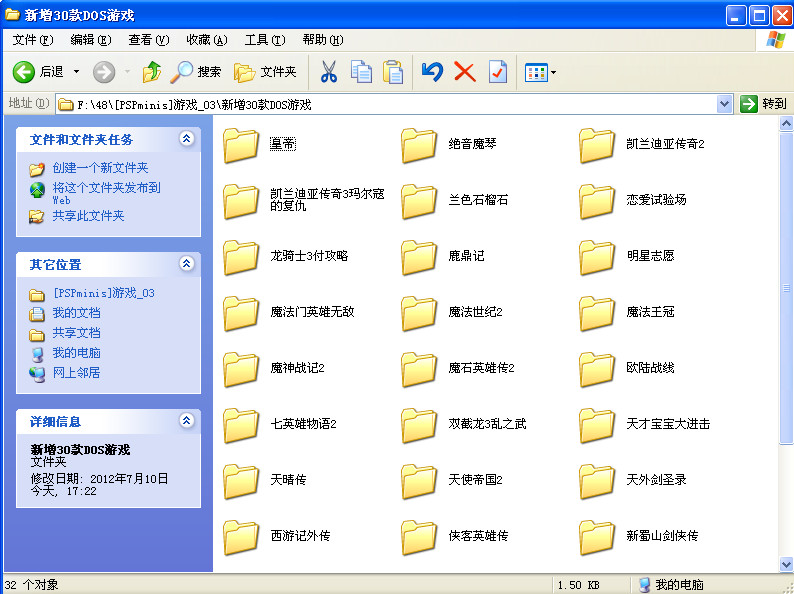Viewport: 794px width, 594px height.
Task: Select the 兰色石榴石 folder icon
Action: click(419, 201)
